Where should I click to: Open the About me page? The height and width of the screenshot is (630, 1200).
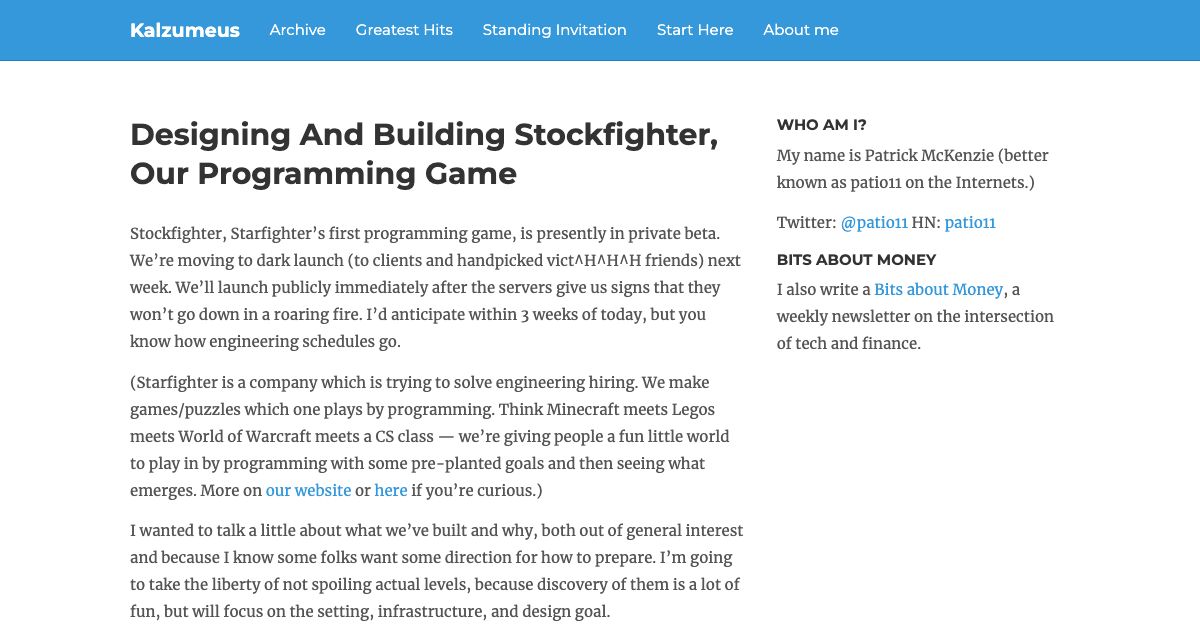tap(800, 30)
